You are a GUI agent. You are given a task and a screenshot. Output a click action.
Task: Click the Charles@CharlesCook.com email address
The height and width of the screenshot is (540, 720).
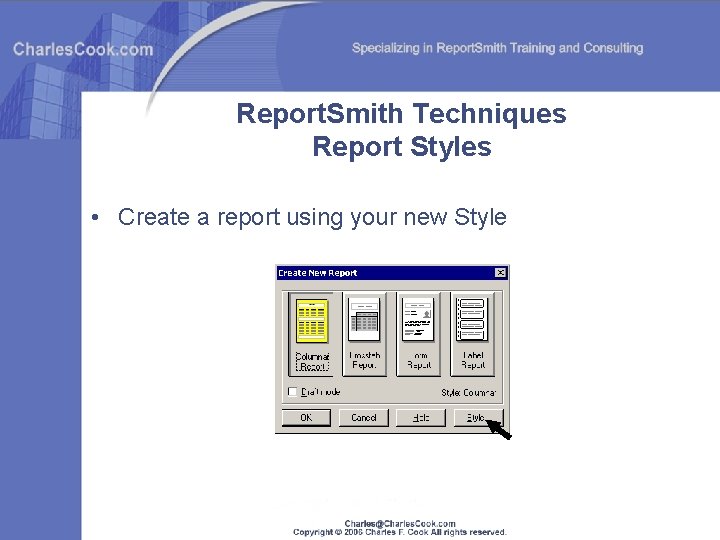tap(400, 523)
